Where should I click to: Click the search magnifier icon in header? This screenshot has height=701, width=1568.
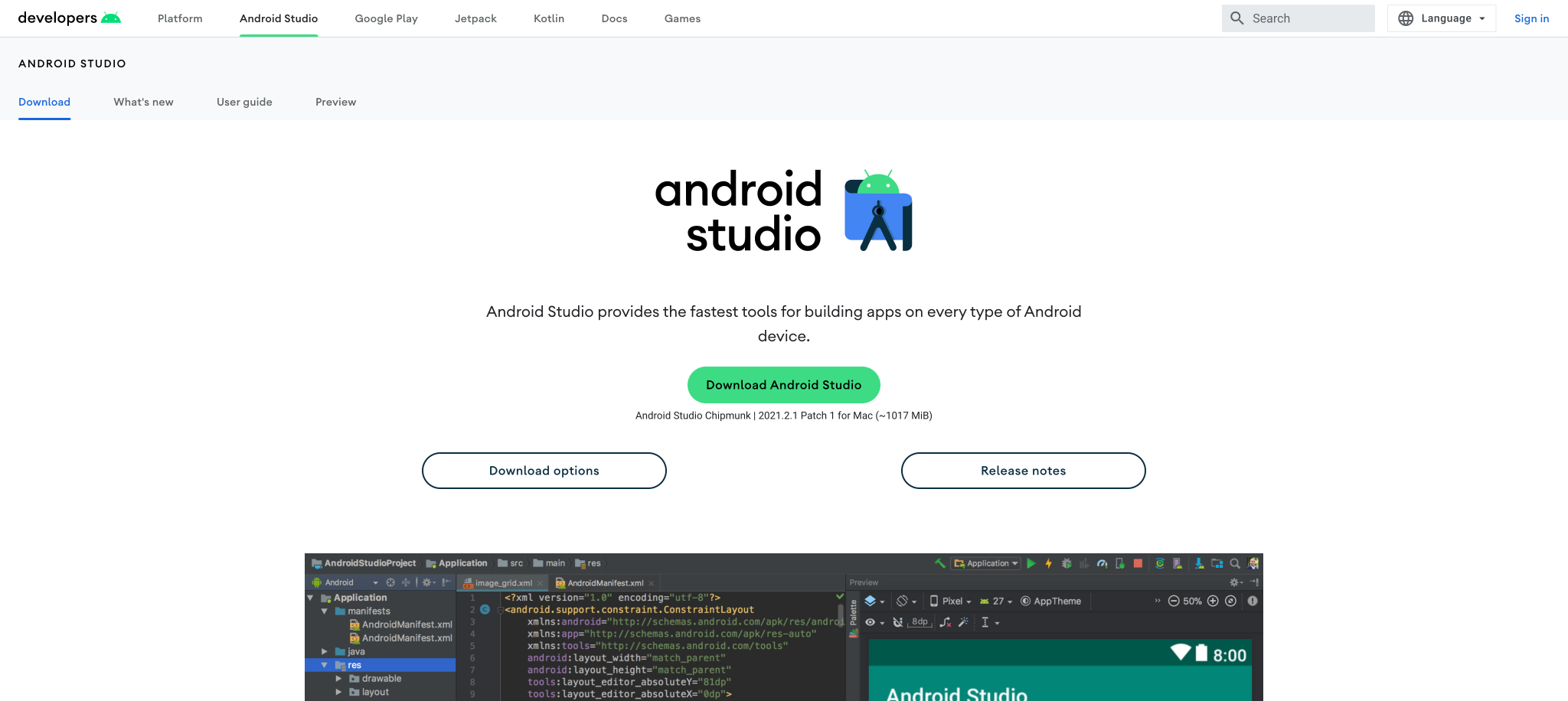[x=1236, y=18]
